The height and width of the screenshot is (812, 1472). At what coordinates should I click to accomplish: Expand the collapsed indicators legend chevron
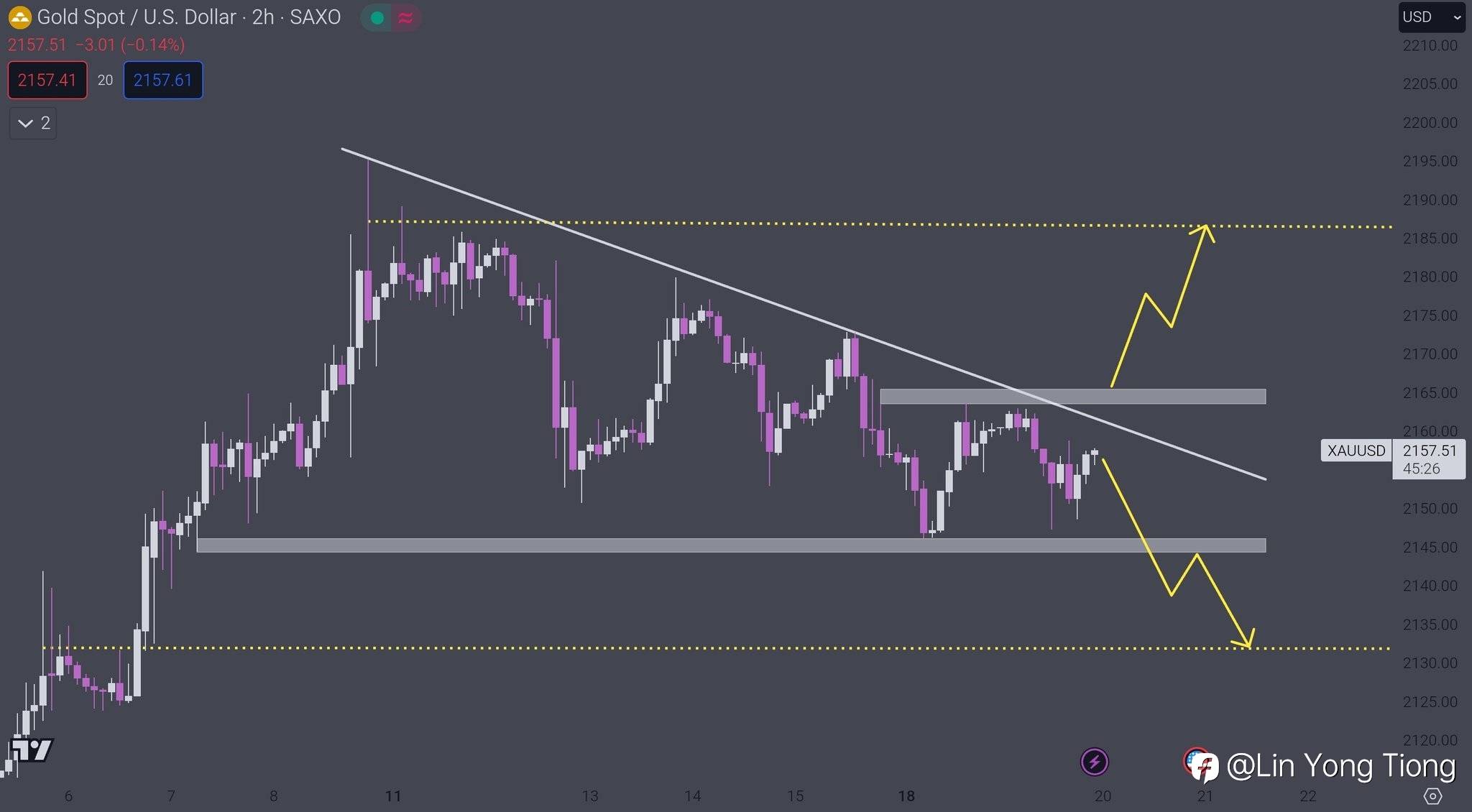pyautogui.click(x=33, y=124)
